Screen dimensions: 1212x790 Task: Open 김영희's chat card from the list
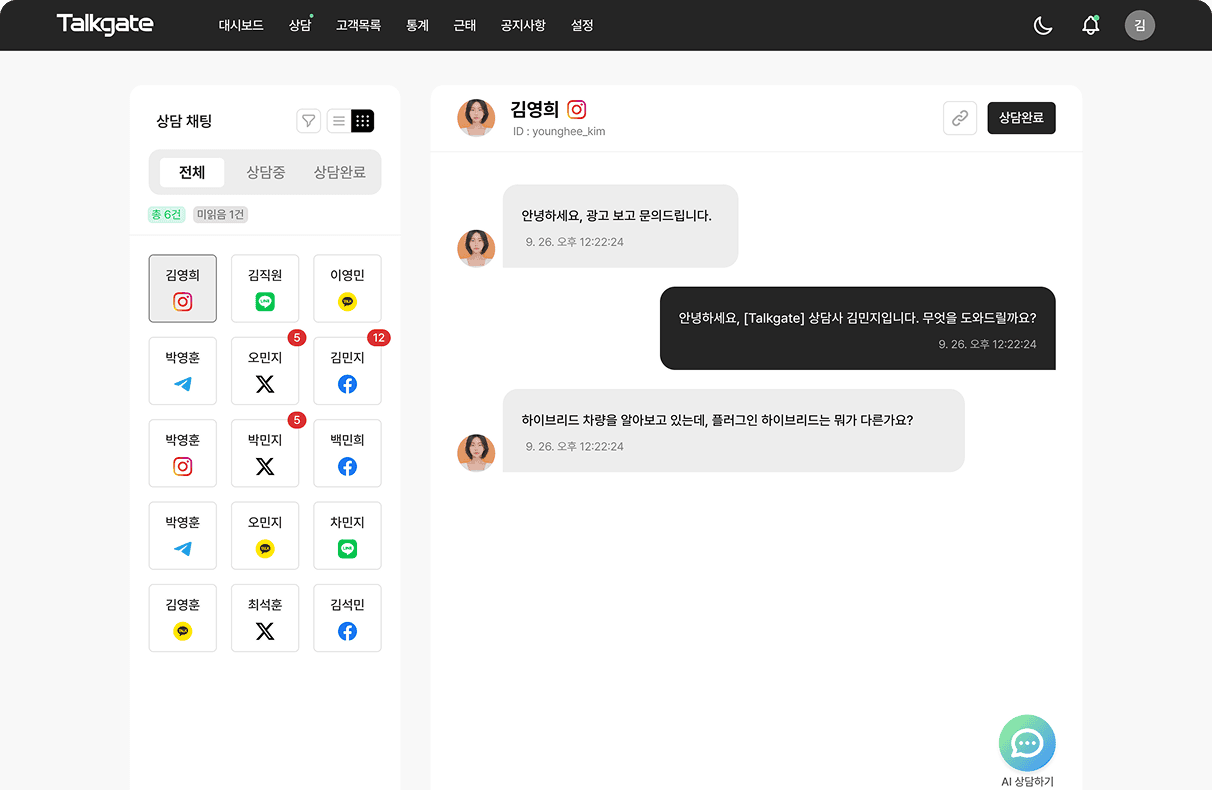click(x=182, y=288)
